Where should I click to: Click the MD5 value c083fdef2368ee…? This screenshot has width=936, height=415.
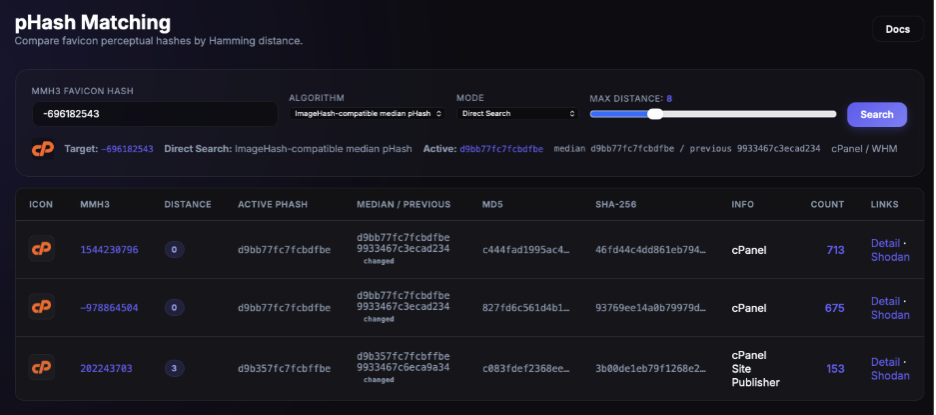point(526,368)
